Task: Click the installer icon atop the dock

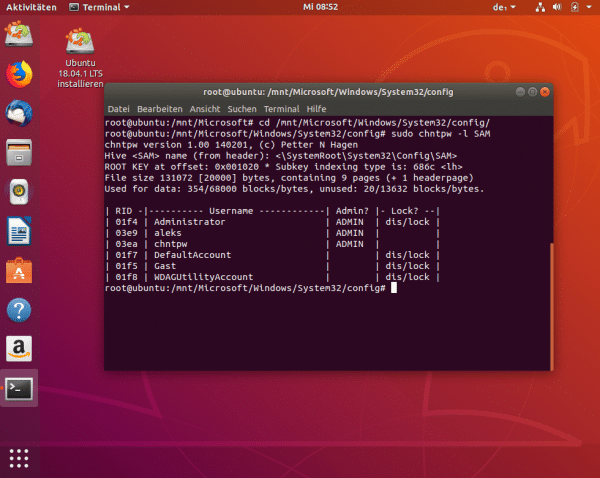Action: (x=19, y=35)
